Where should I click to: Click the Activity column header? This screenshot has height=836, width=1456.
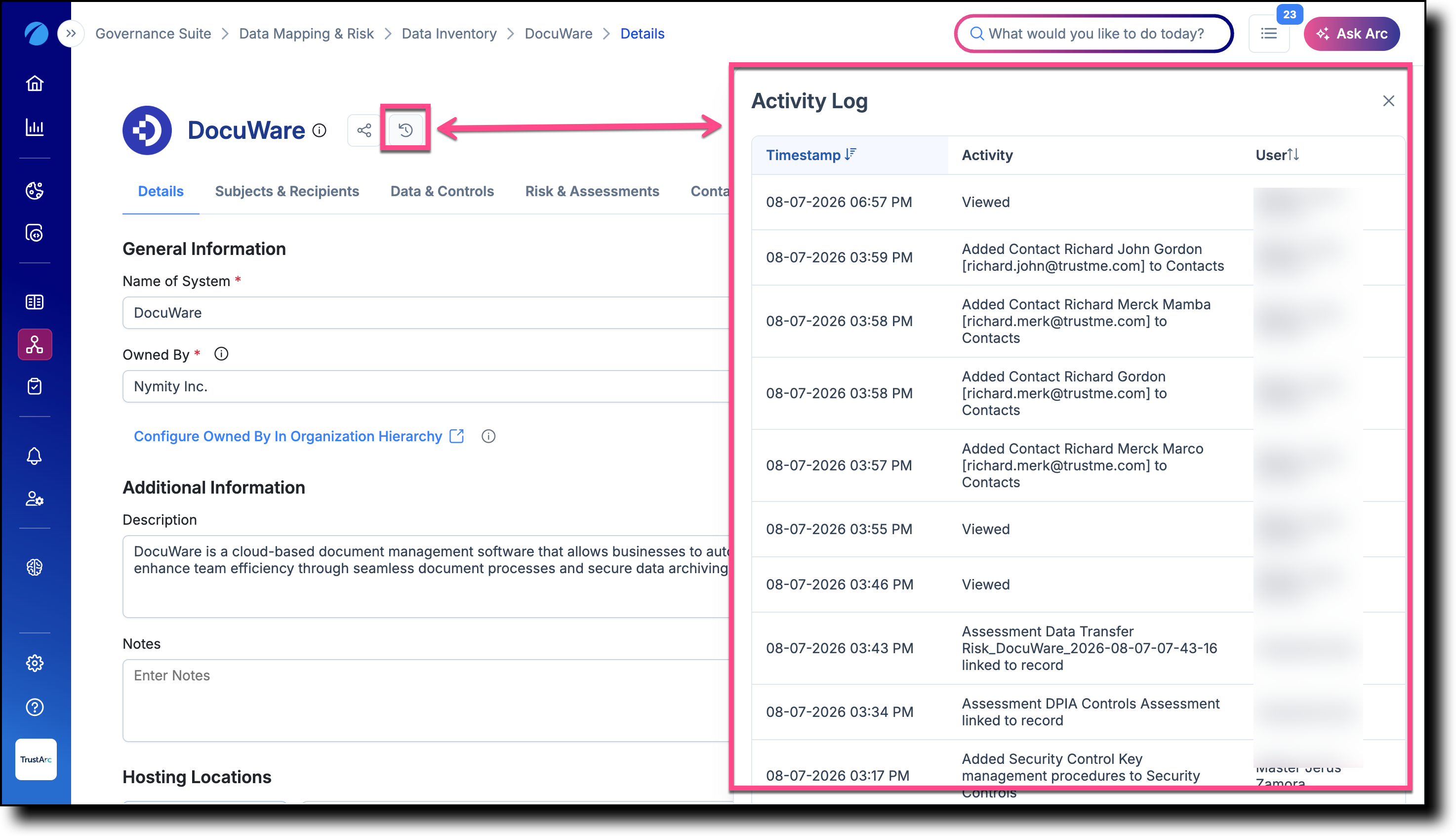pos(986,155)
